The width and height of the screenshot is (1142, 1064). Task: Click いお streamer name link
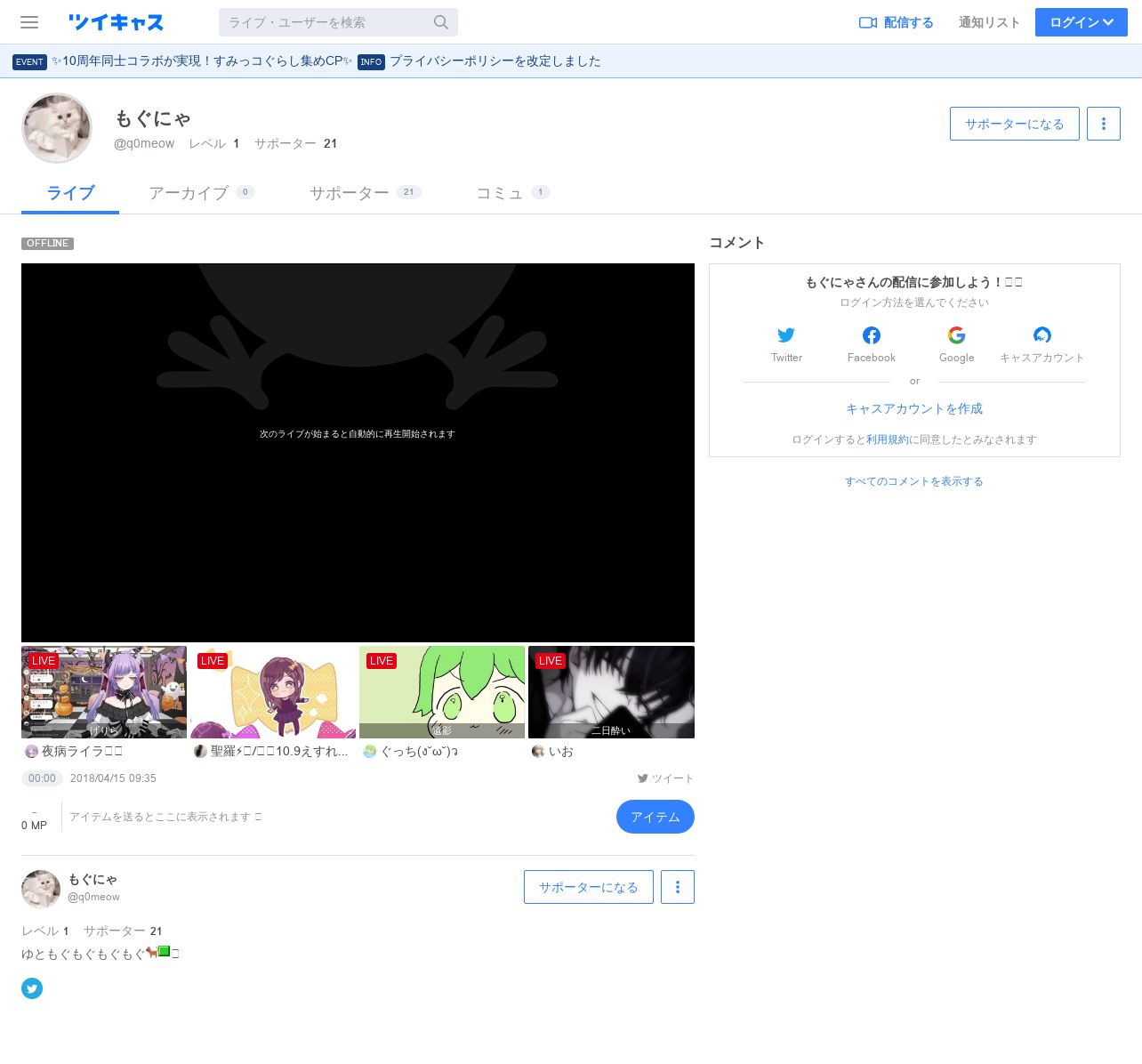click(561, 752)
